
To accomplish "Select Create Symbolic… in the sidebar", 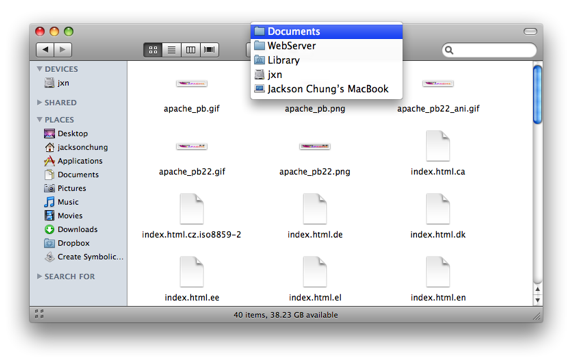I will coord(84,257).
